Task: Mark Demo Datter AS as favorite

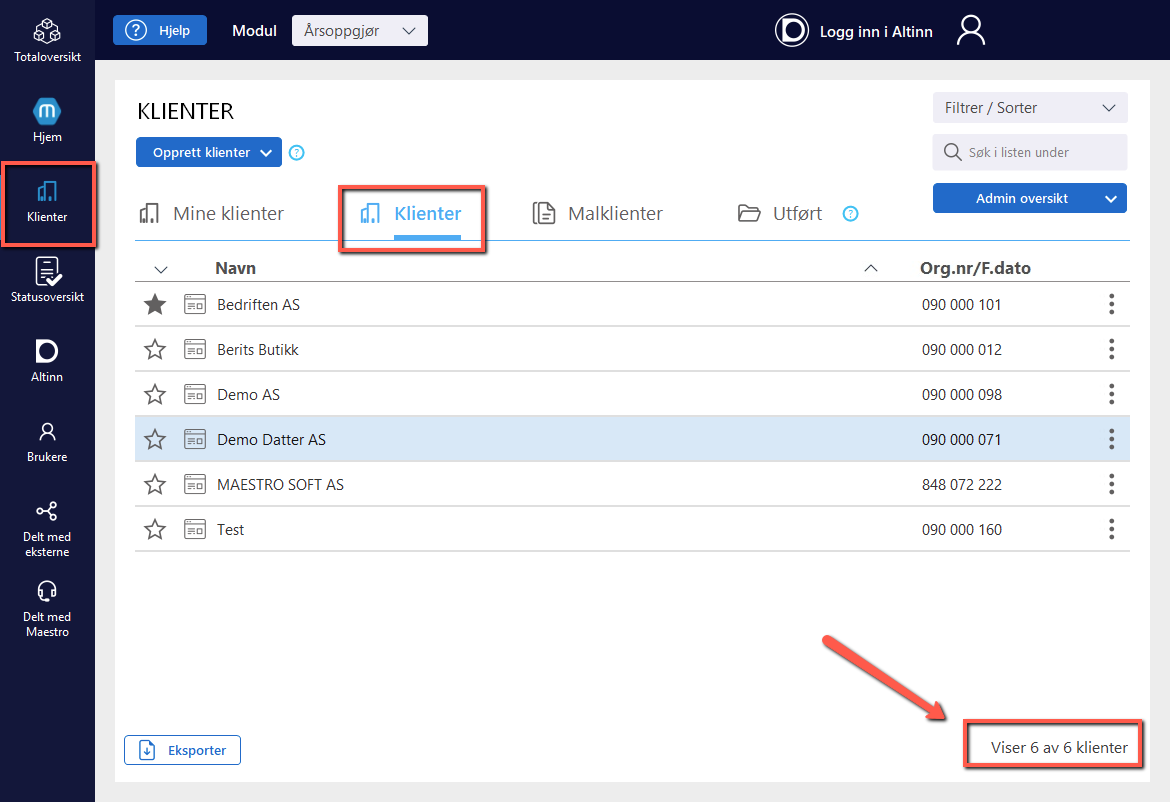Action: point(155,439)
